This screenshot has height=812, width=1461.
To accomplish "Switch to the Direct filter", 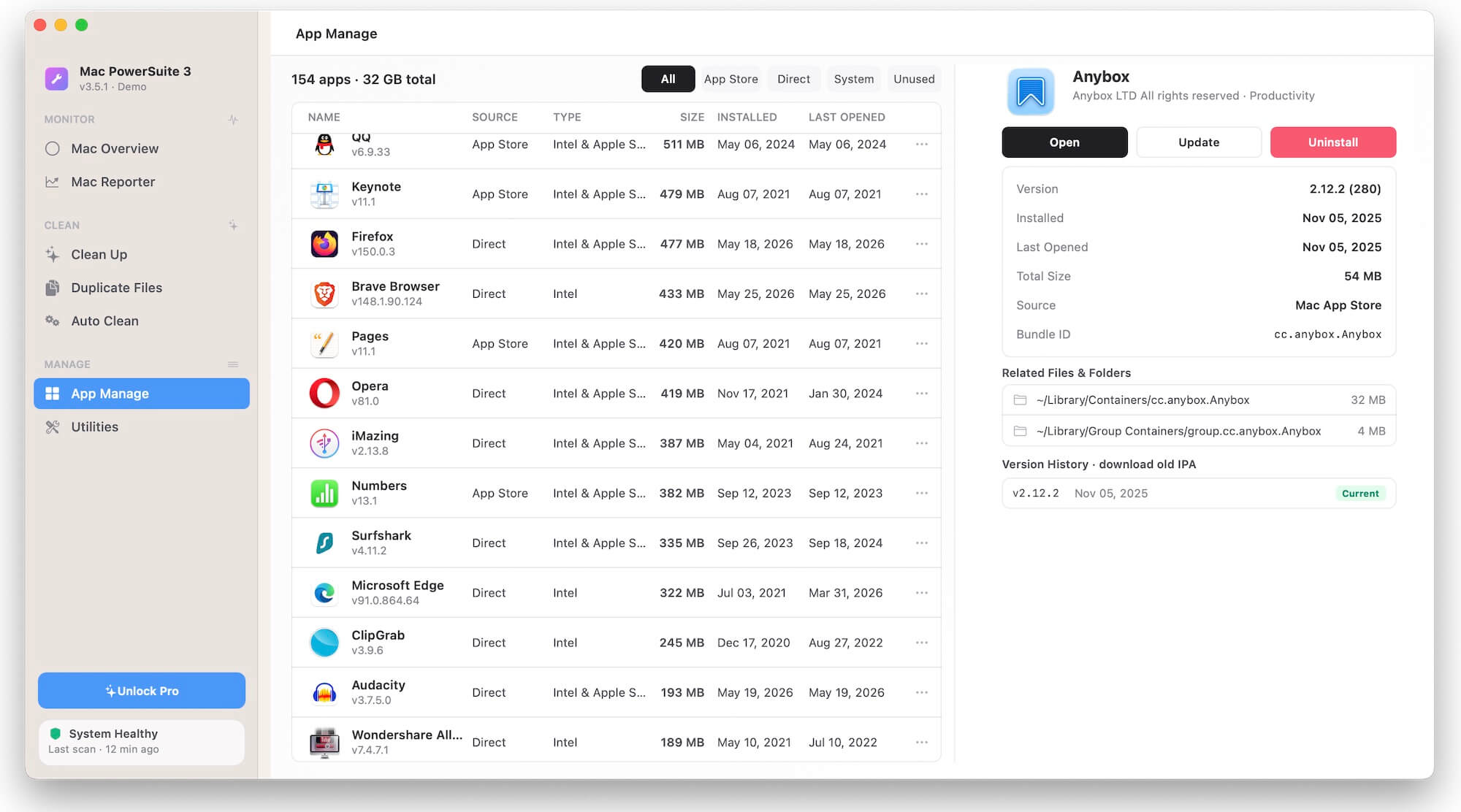I will pos(793,79).
